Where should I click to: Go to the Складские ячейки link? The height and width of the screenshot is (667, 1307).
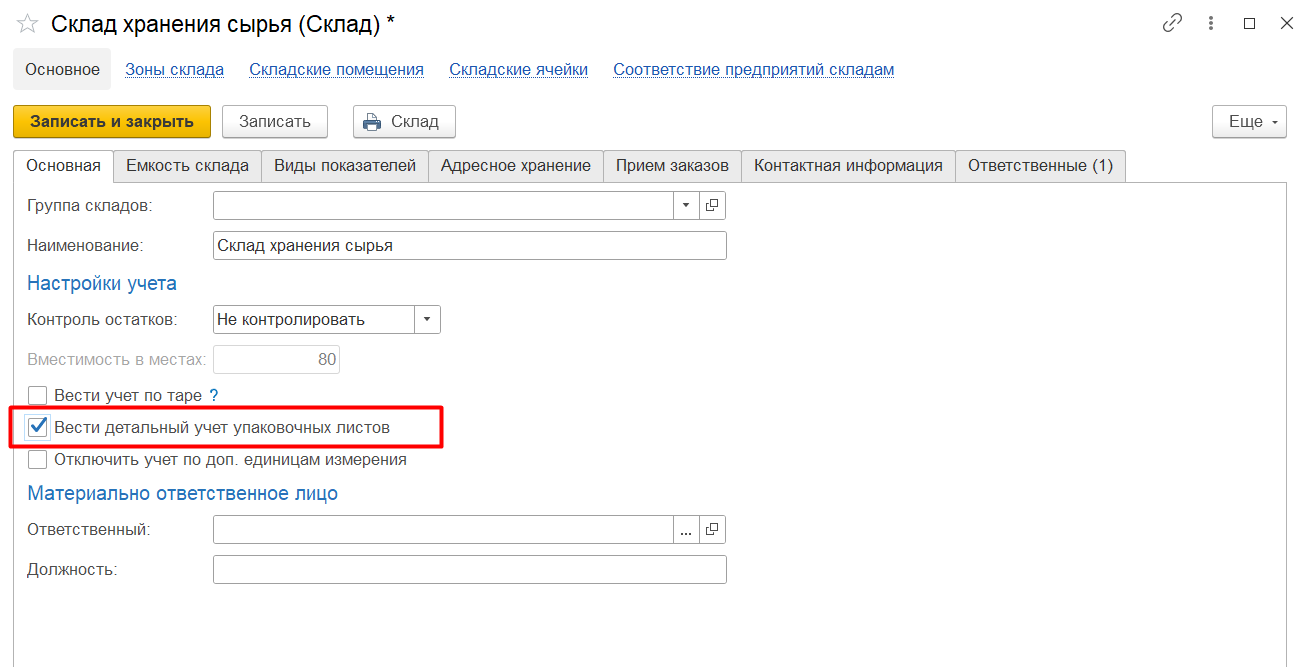[x=518, y=70]
